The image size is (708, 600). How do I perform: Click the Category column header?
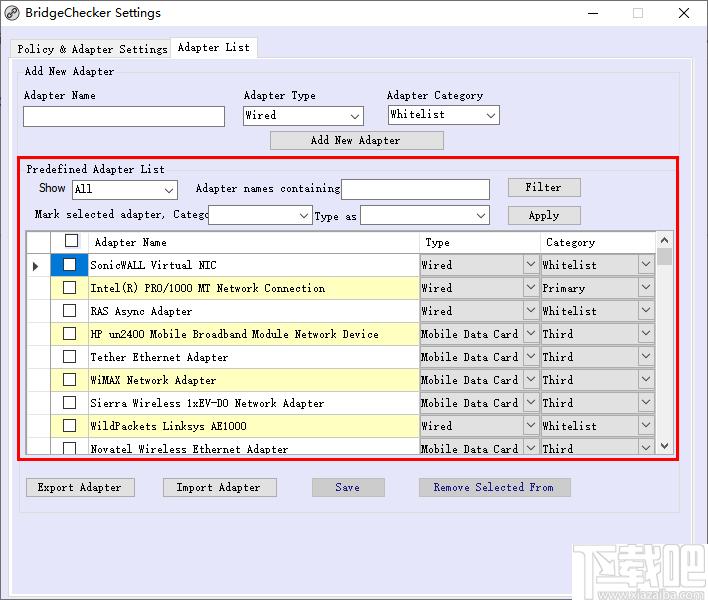click(x=598, y=242)
